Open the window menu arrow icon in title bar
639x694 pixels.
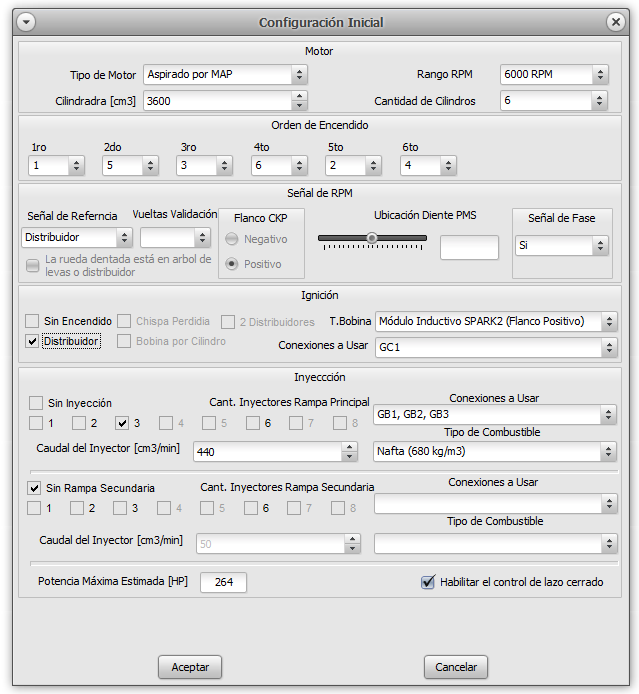(26, 22)
